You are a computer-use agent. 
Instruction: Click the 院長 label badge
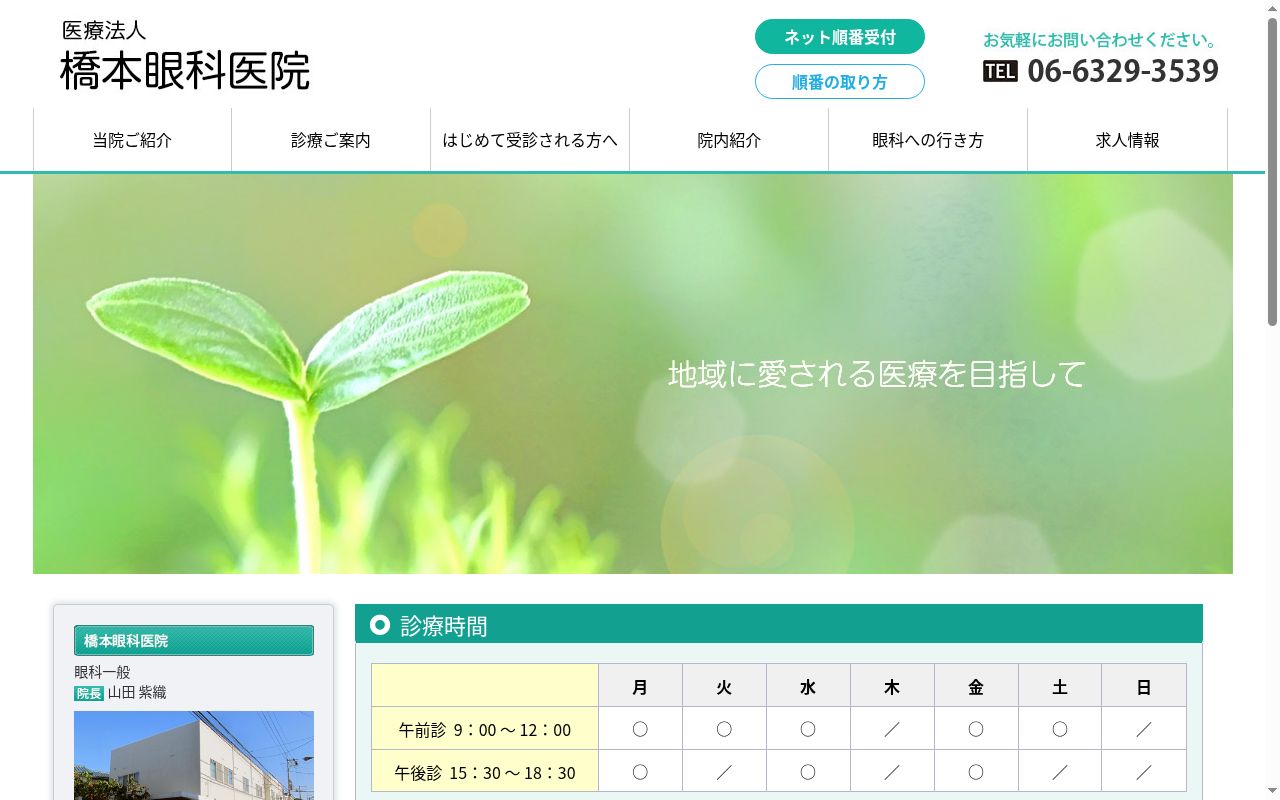[89, 693]
